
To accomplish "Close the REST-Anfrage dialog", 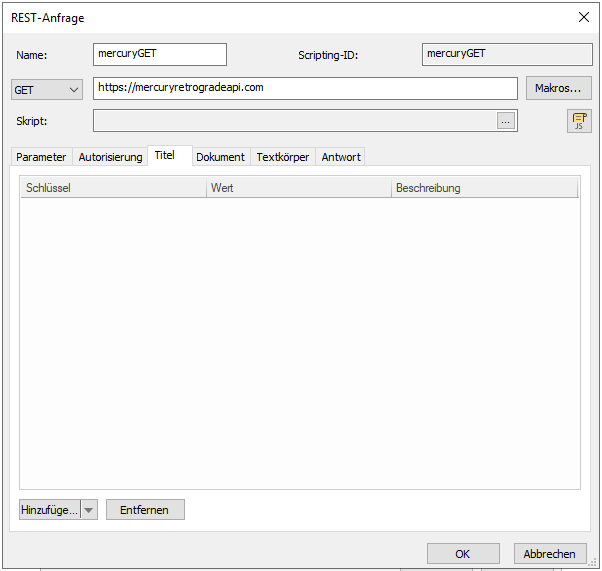I will (584, 17).
